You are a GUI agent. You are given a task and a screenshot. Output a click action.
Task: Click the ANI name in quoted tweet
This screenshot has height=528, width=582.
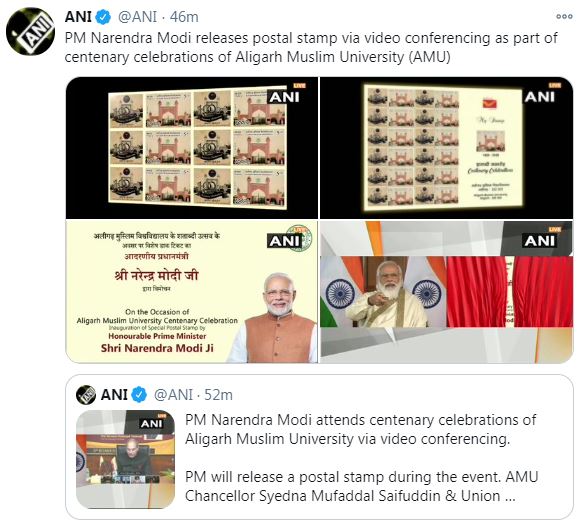click(114, 395)
